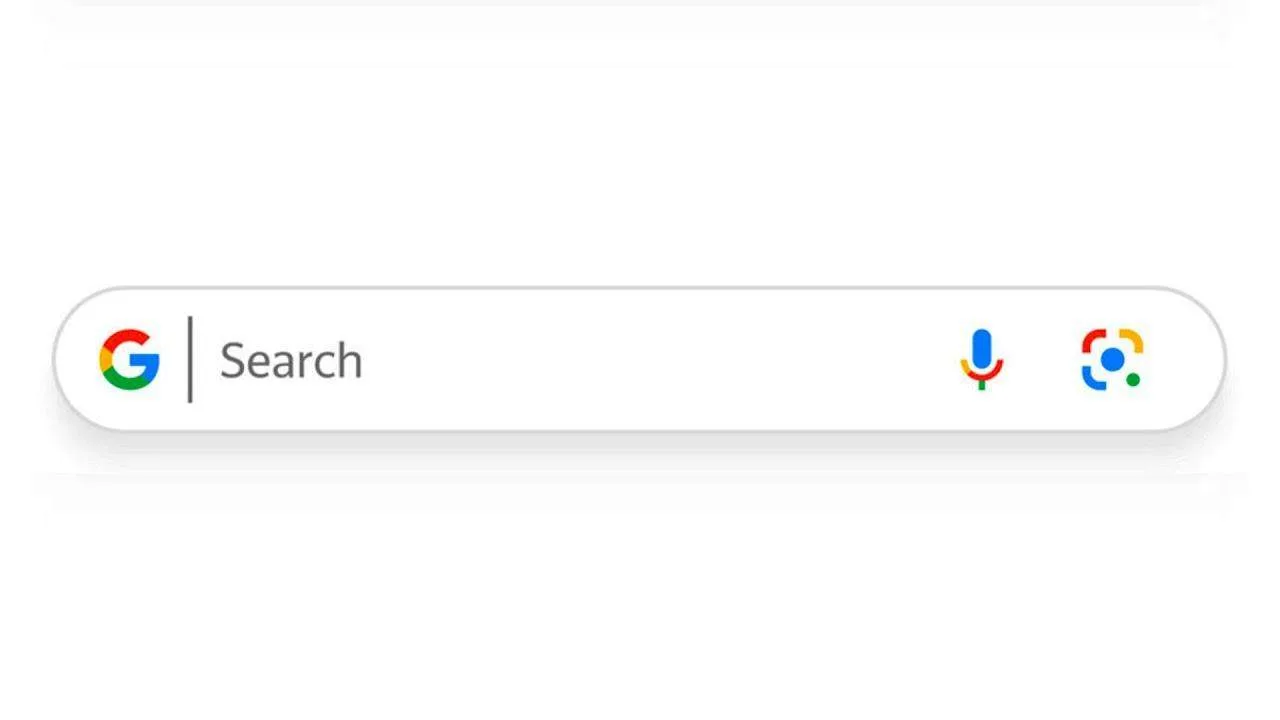Search with your camera using Lens
This screenshot has height=720, width=1280.
(1112, 359)
